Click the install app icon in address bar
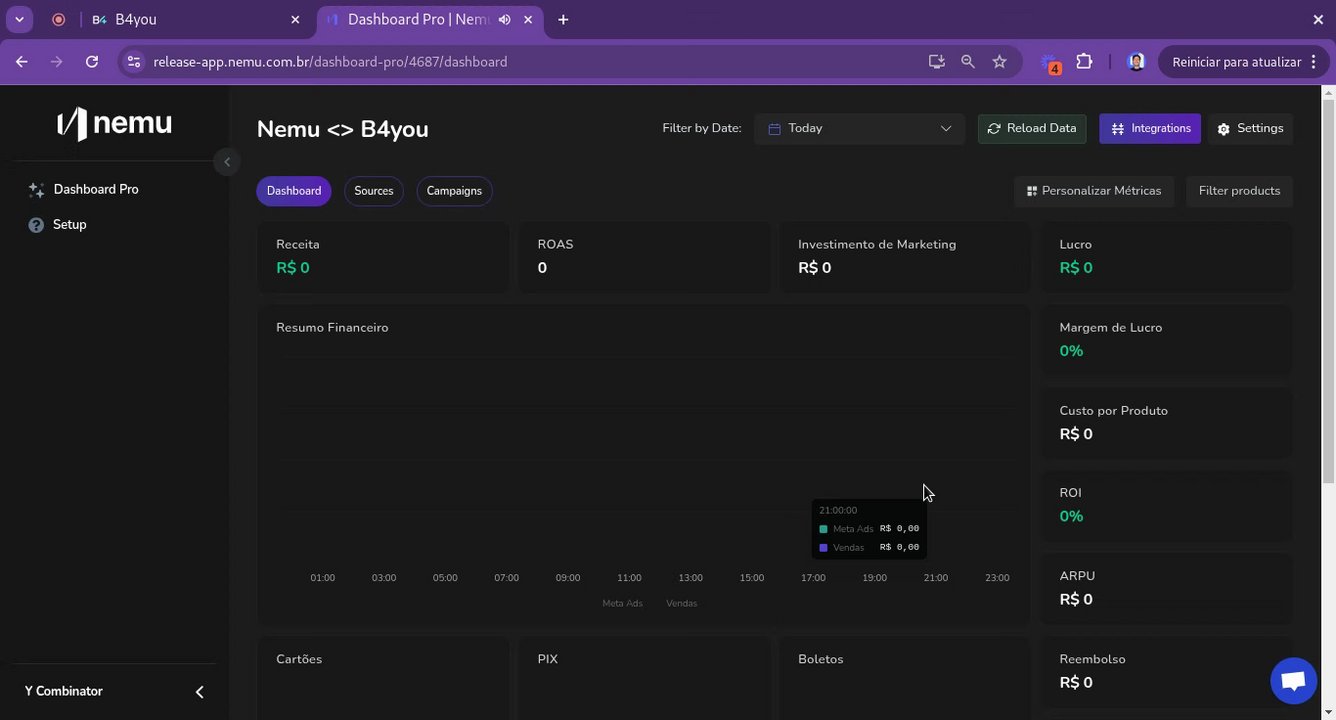The height and width of the screenshot is (720, 1336). coord(936,61)
